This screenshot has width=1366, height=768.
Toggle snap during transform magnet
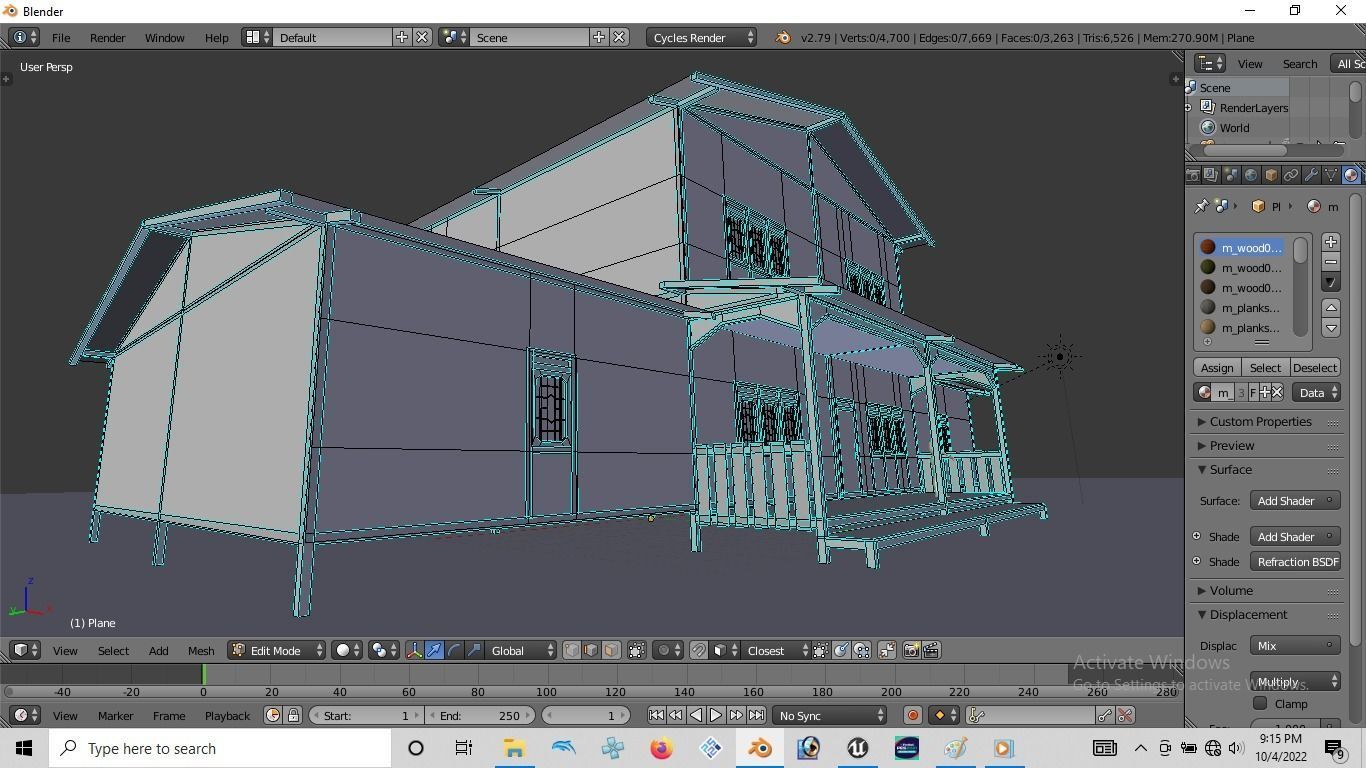tap(698, 650)
